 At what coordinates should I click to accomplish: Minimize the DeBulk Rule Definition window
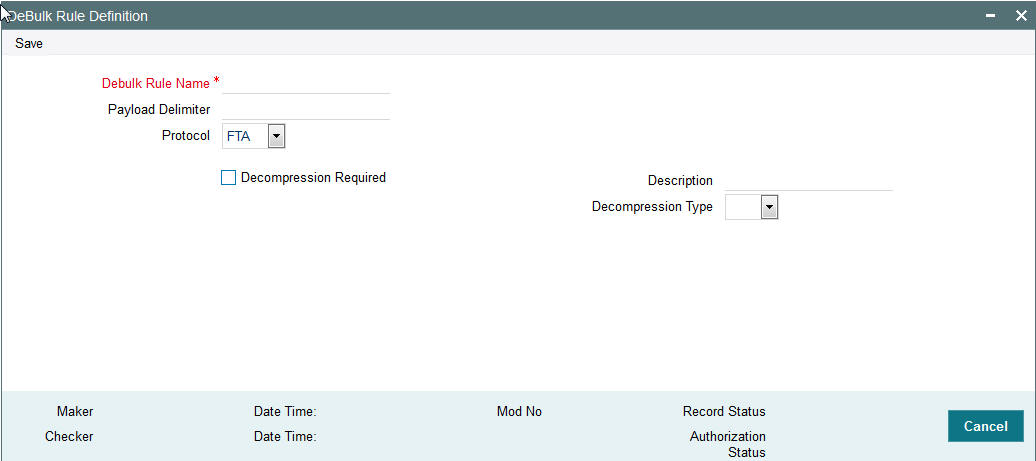[992, 16]
